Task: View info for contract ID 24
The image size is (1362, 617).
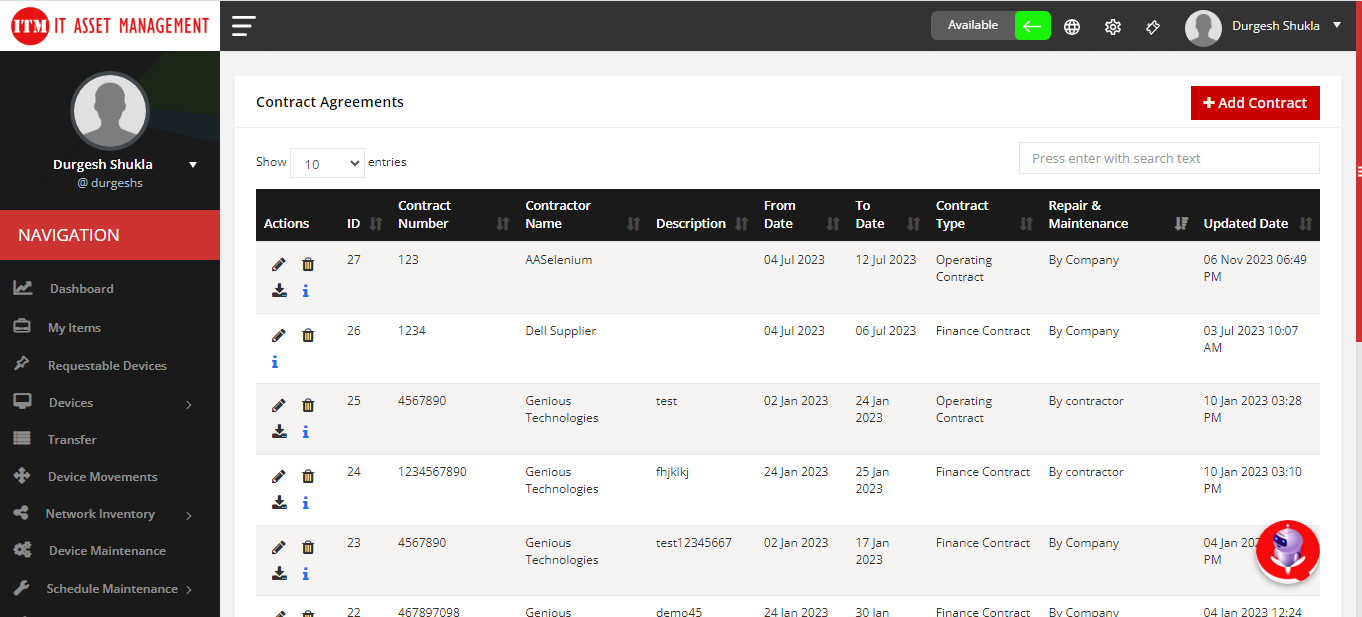Action: (x=306, y=503)
